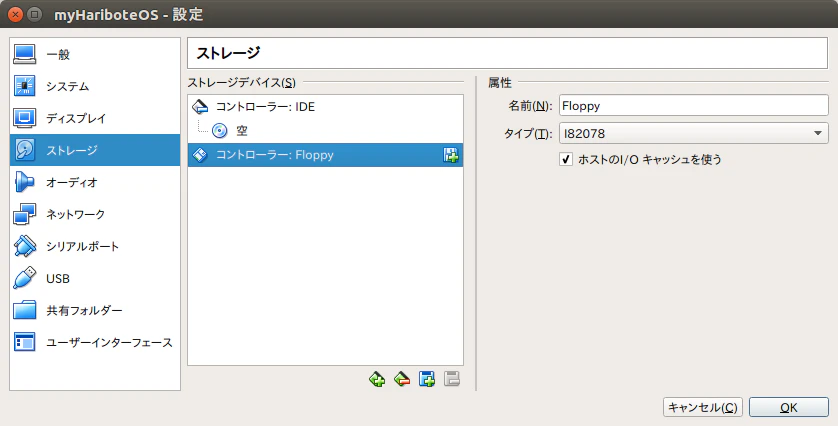Add a new storage attachment from bottom toolbar
Screen dimensions: 838x426
(427, 379)
